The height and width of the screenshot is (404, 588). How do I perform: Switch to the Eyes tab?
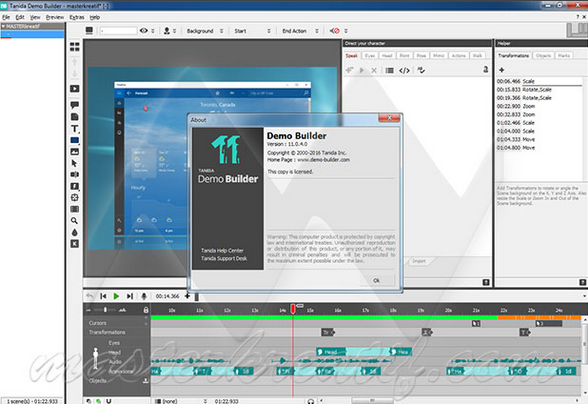coord(370,56)
